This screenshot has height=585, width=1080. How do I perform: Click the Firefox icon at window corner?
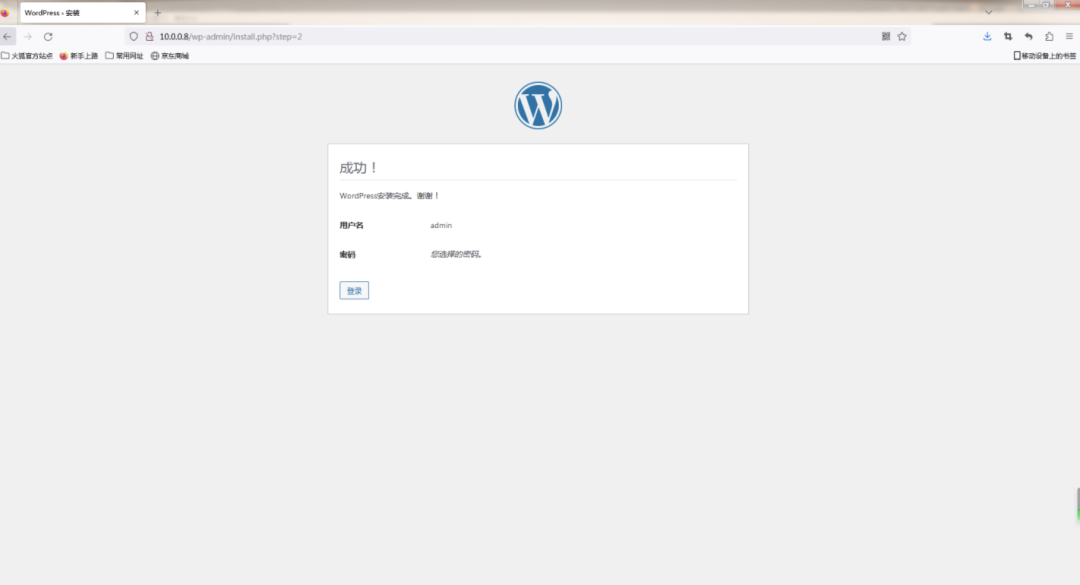click(5, 12)
